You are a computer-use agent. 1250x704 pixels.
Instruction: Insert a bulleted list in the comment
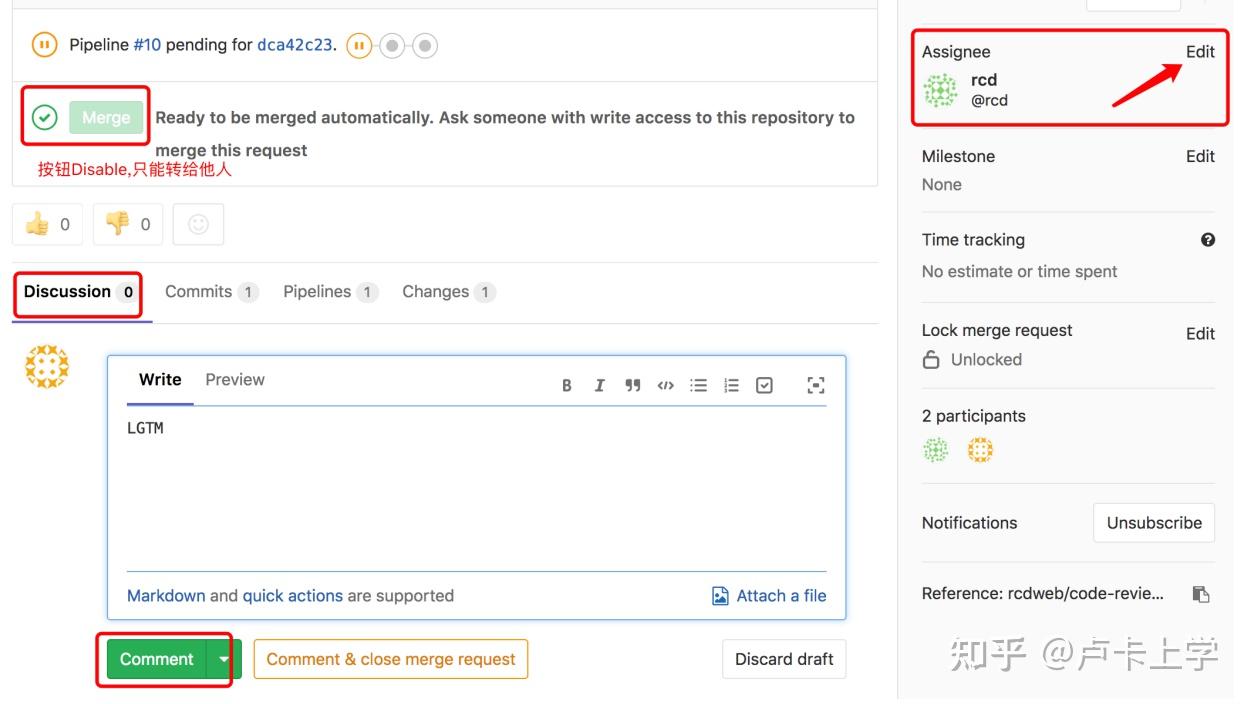(x=698, y=385)
